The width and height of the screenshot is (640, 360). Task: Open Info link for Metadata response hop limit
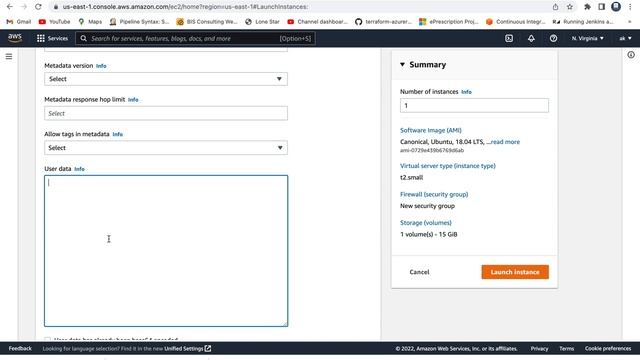(133, 100)
